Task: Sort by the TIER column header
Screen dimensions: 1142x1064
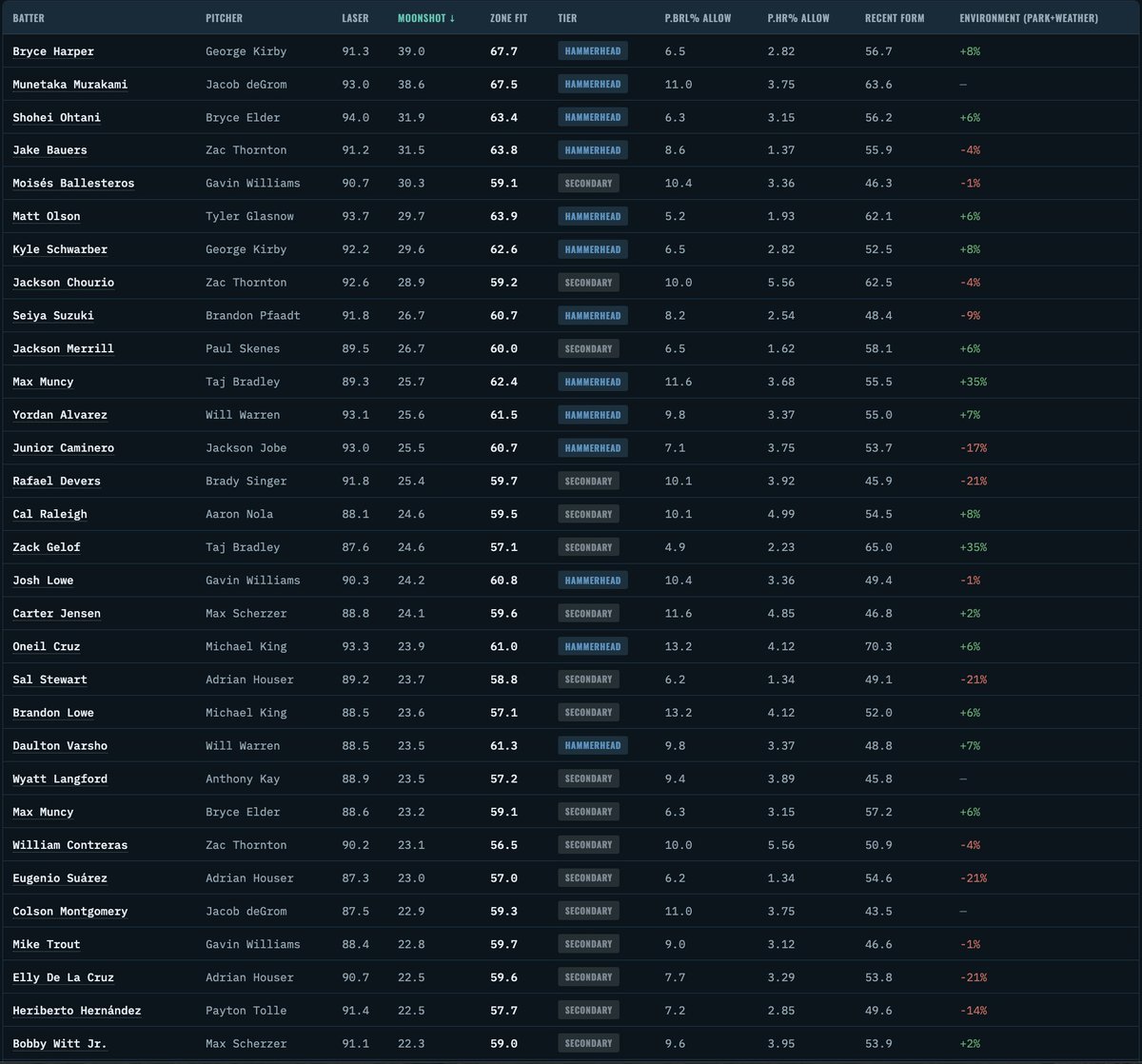Action: pos(567,18)
